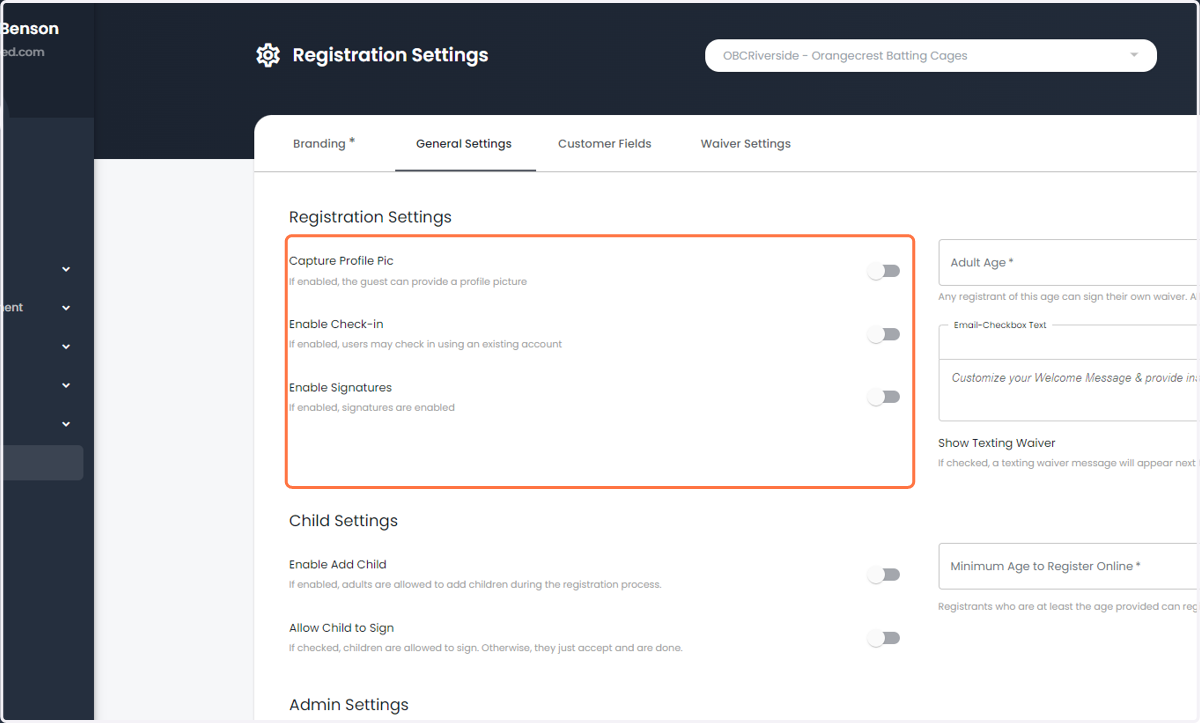
Task: Turn on Enable Signatures switch
Action: click(884, 397)
